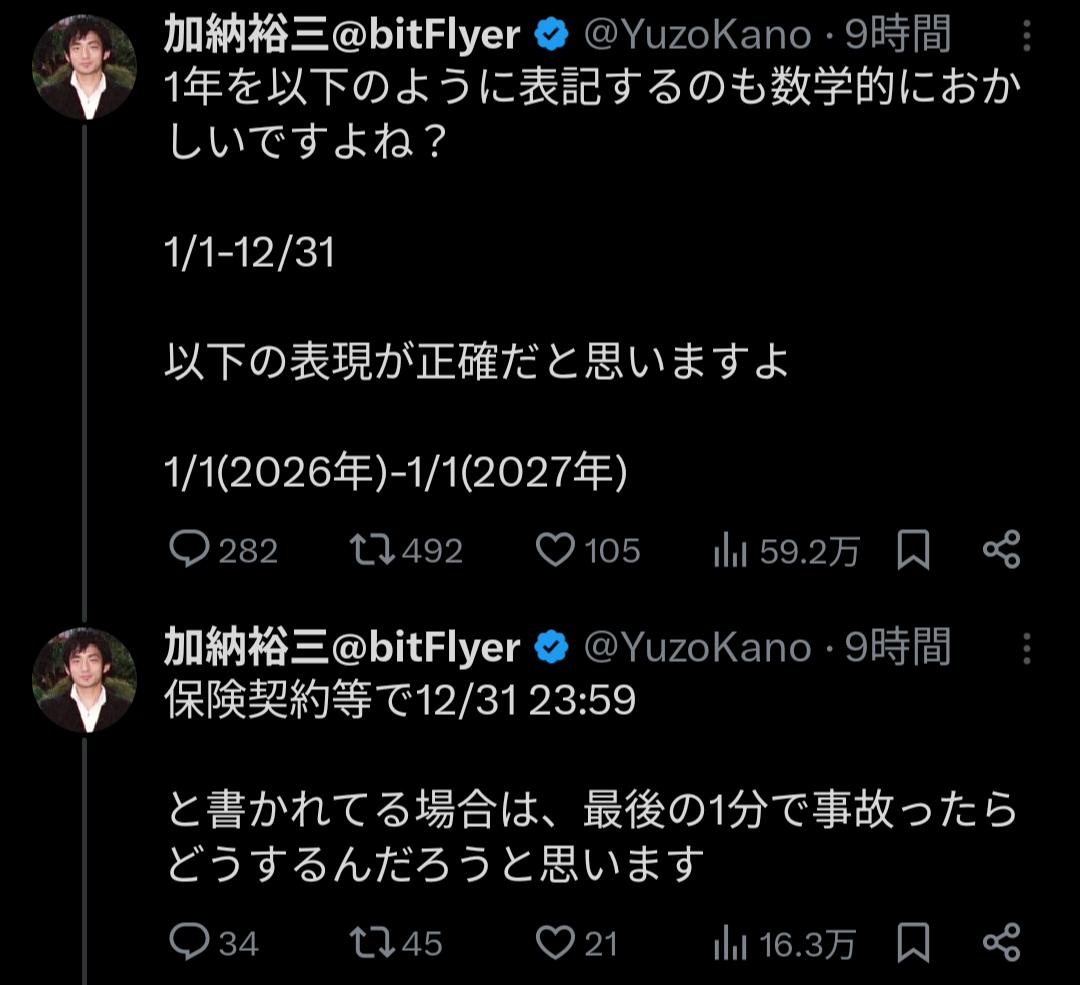Viewport: 1080px width, 985px height.
Task: Open 加納裕三@bitFlyer name on second tweet
Action: [342, 649]
